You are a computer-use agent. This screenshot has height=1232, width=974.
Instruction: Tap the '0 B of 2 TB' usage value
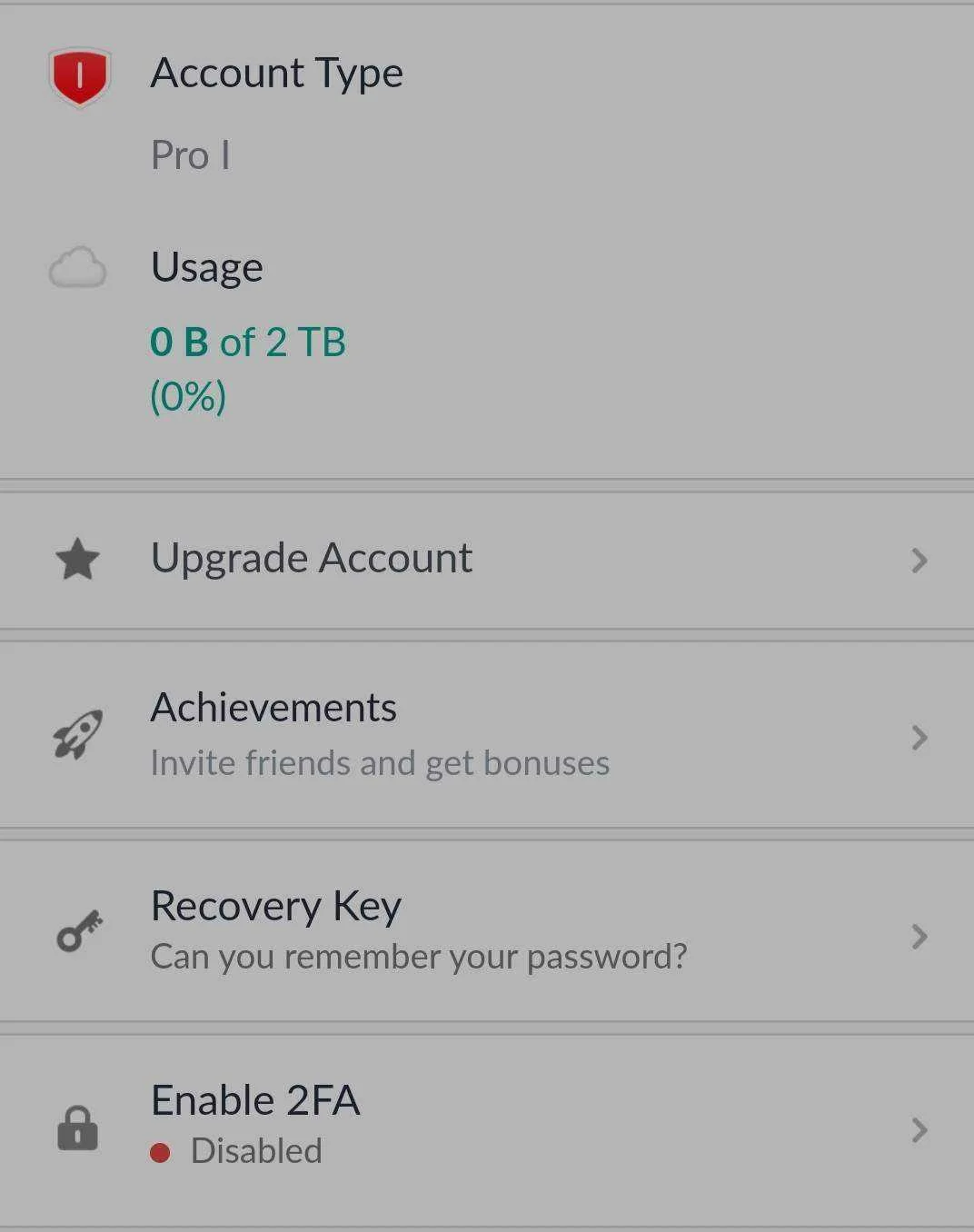point(248,343)
